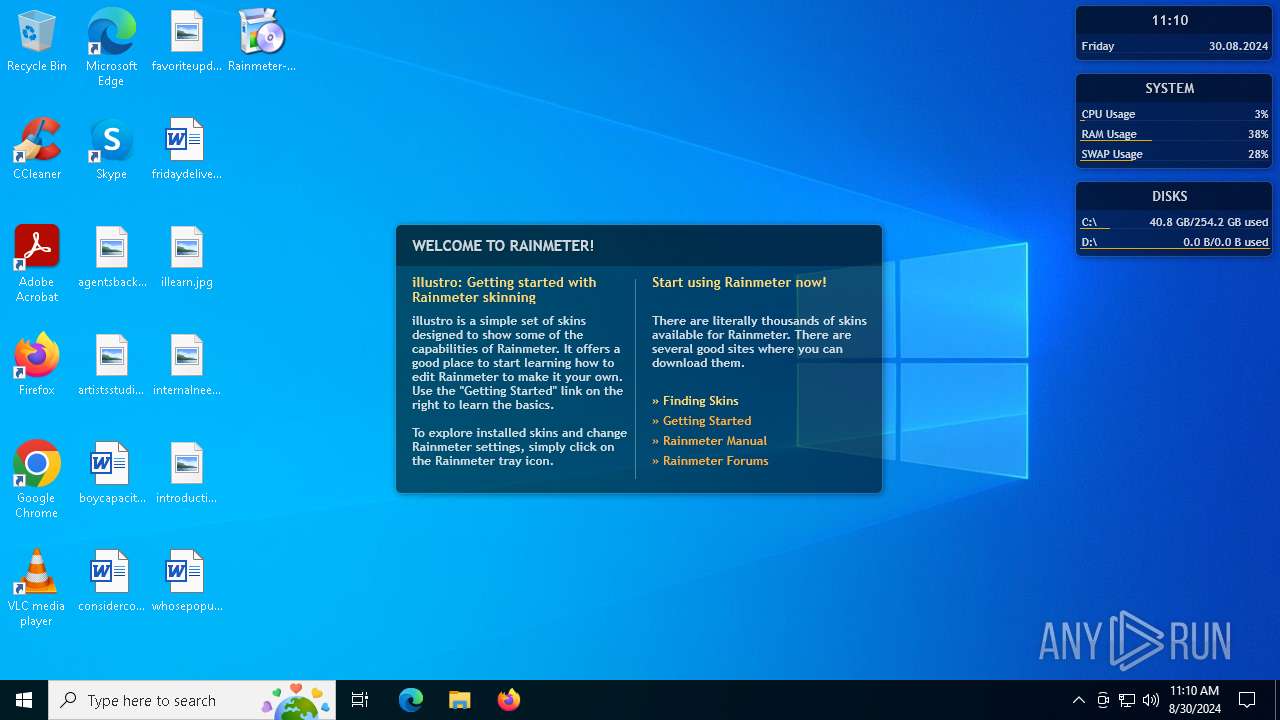Click the C:\ disk usage row

(x=1174, y=222)
